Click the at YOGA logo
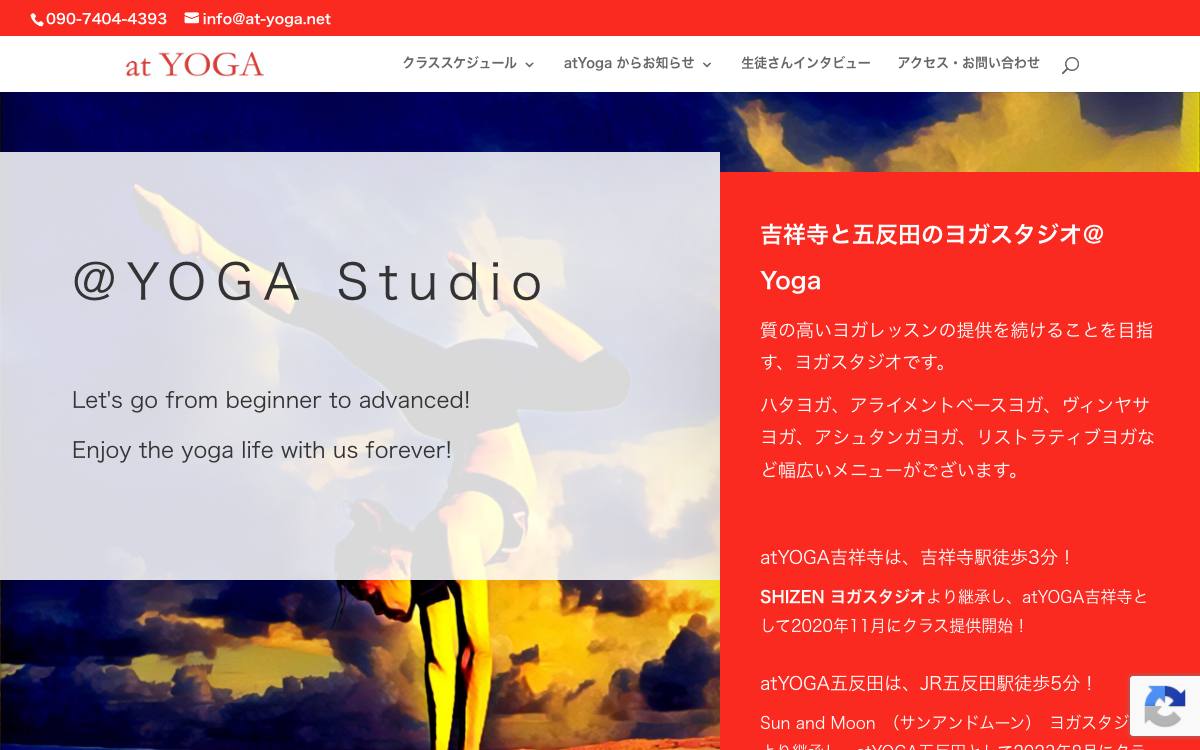1200x750 pixels. (195, 65)
